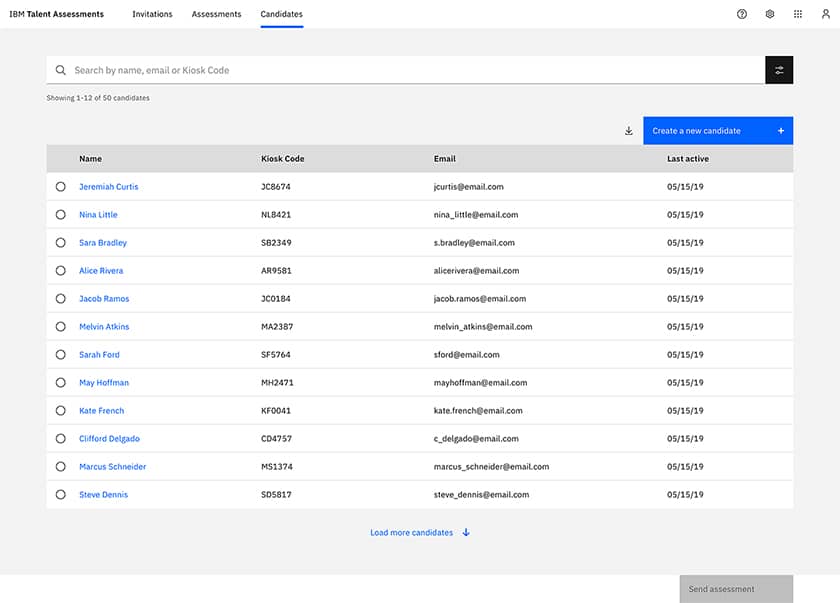Select the radio button for Steve Dennis
The height and width of the screenshot is (603, 840).
[x=59, y=494]
